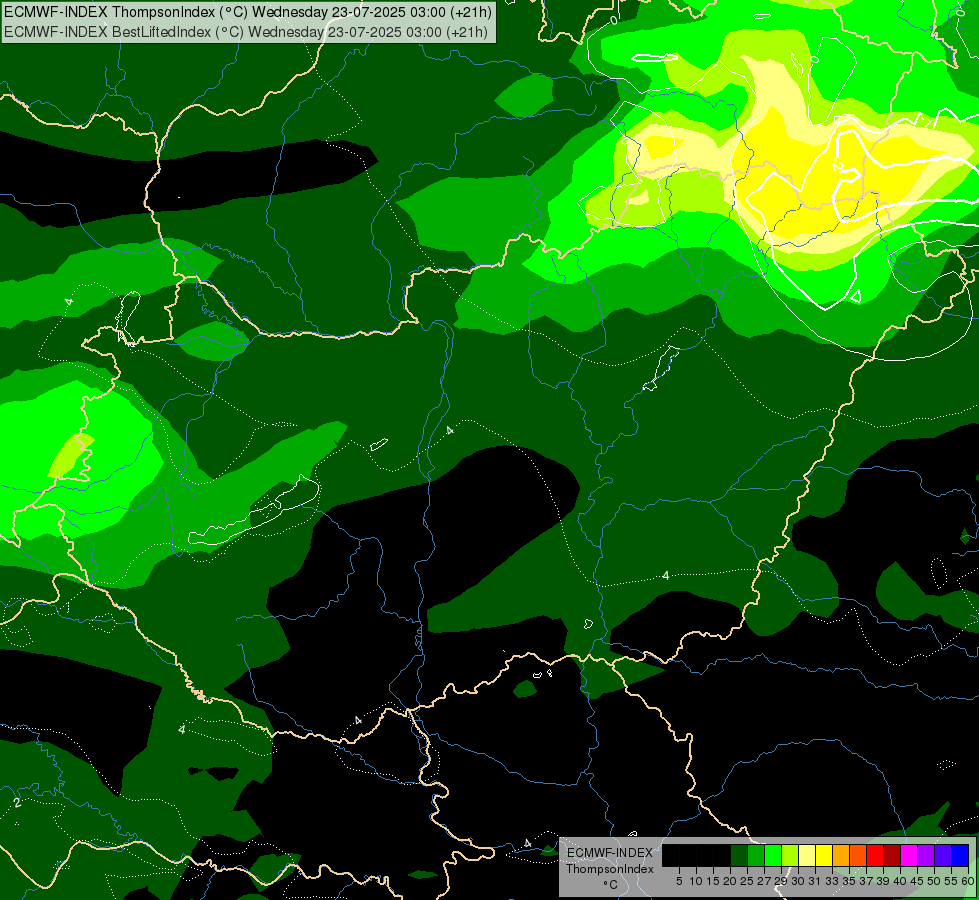979x900 pixels.
Task: Click the legend value 37
Action: [x=867, y=881]
